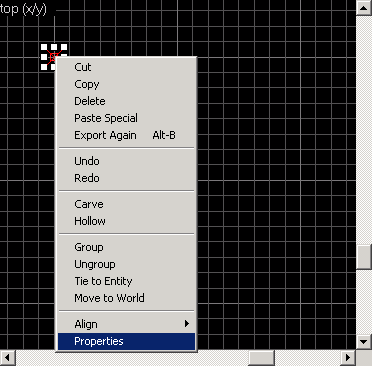Click the selected entity with red cross
The image size is (372, 366).
[x=53, y=57]
